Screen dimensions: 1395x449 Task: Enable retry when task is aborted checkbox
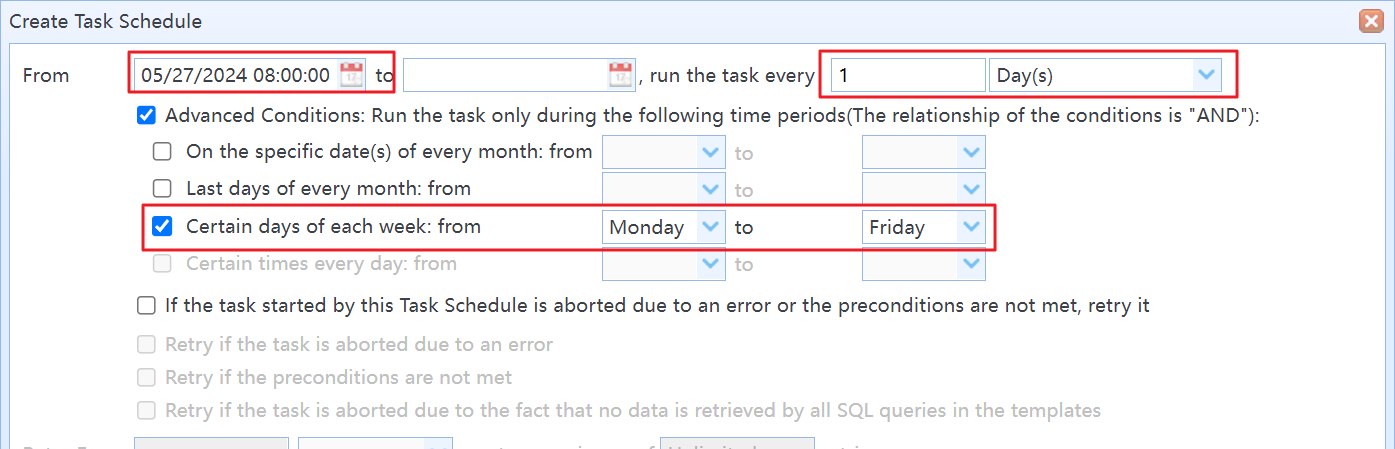pos(146,305)
